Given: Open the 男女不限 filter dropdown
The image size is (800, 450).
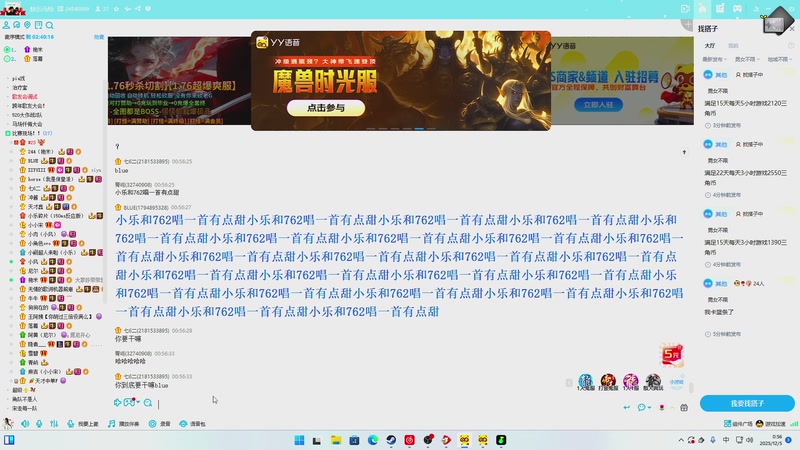Looking at the screenshot, I should 747,60.
